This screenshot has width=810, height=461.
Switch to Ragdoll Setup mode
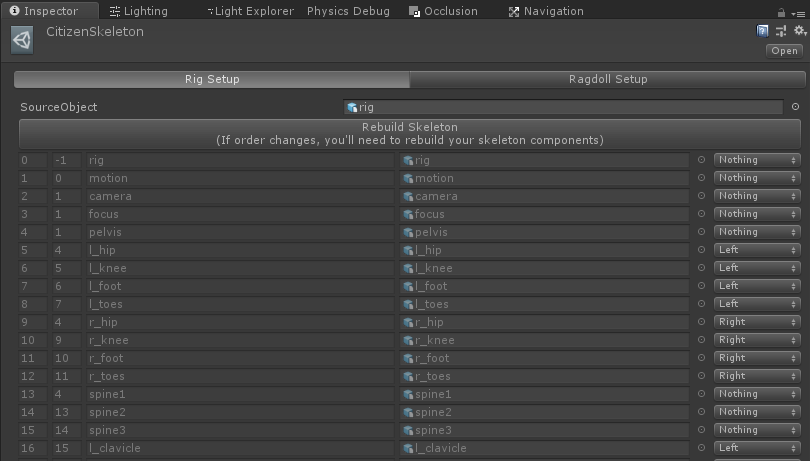(x=608, y=79)
